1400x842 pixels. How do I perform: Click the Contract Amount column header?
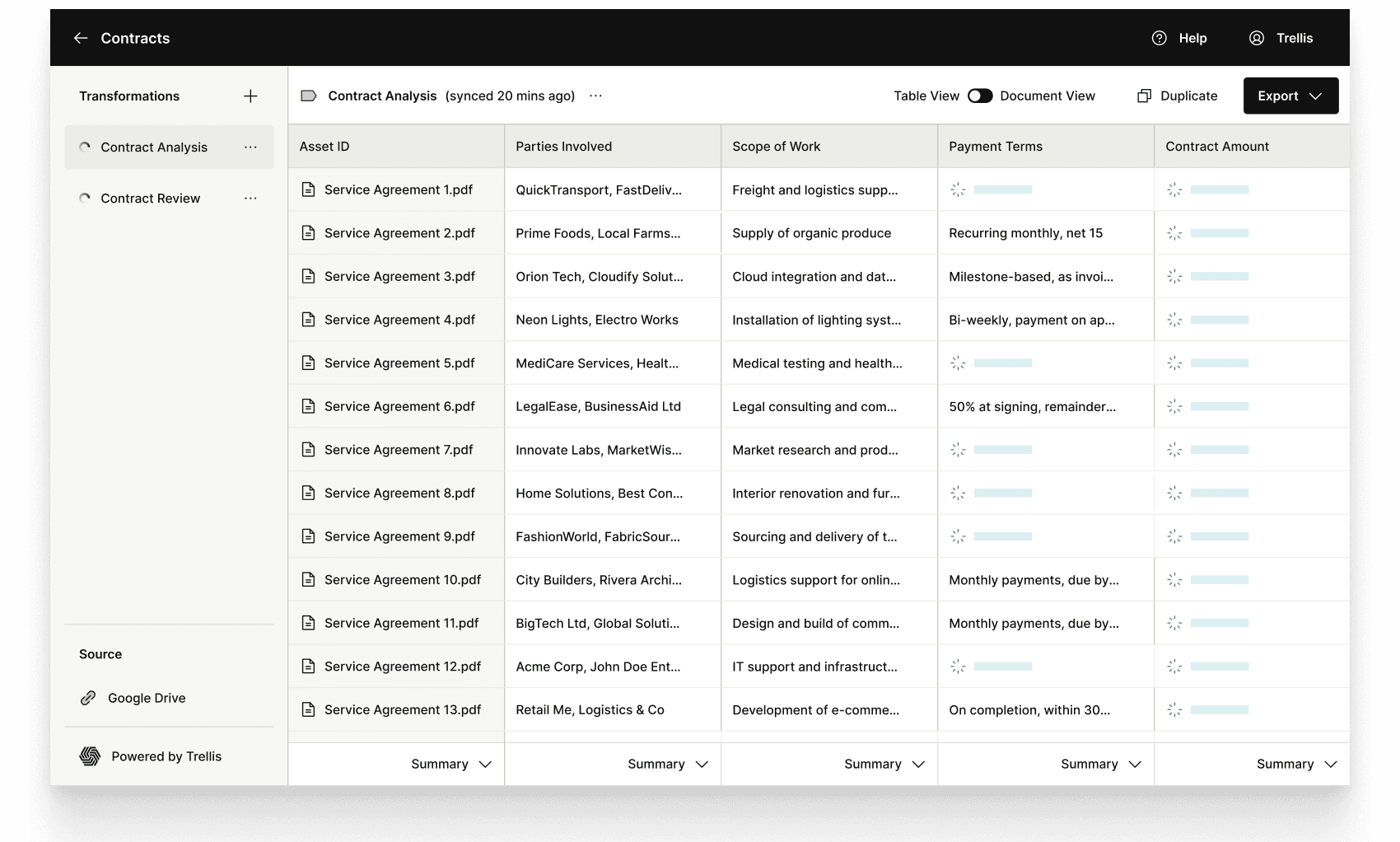pos(1252,147)
